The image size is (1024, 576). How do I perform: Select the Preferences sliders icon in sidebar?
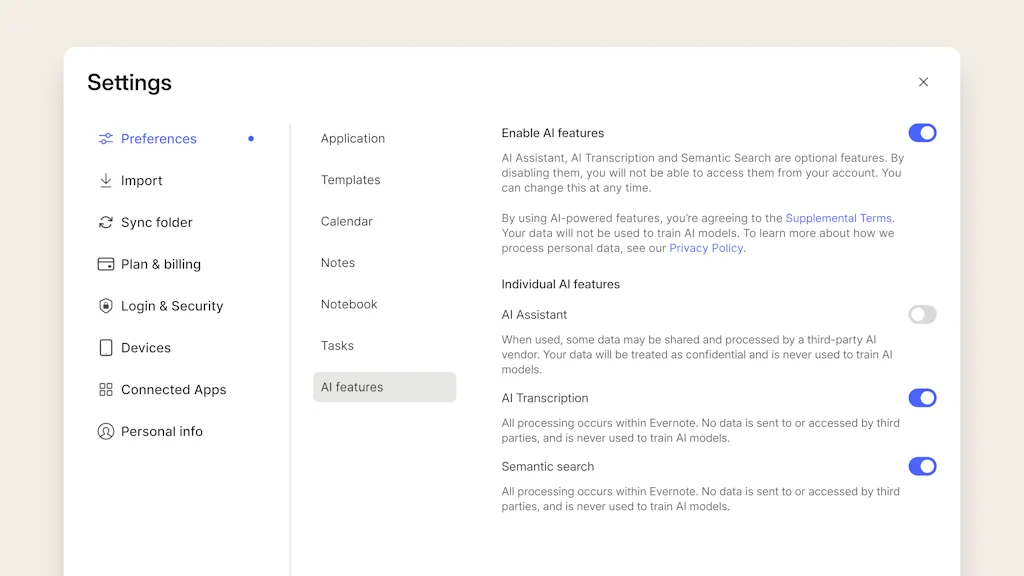tap(105, 139)
